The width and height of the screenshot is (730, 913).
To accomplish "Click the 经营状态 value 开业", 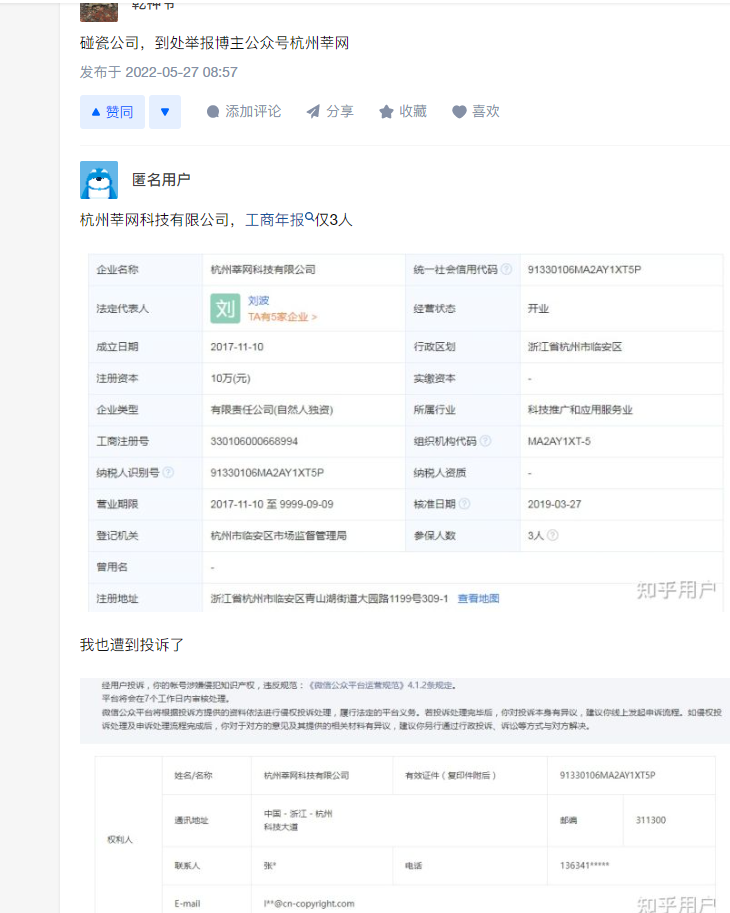I will pyautogui.click(x=538, y=309).
